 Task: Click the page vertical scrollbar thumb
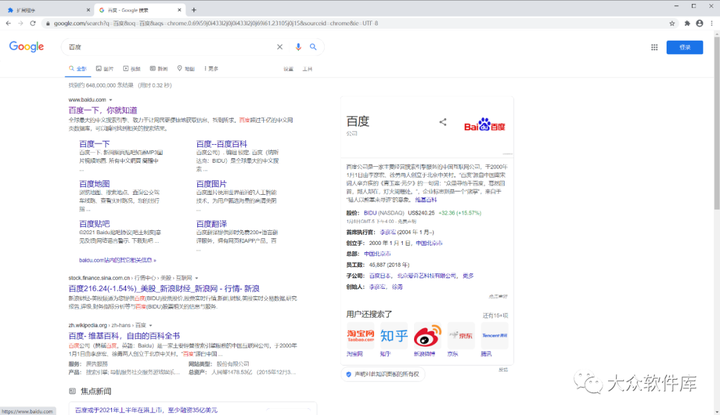click(x=717, y=124)
